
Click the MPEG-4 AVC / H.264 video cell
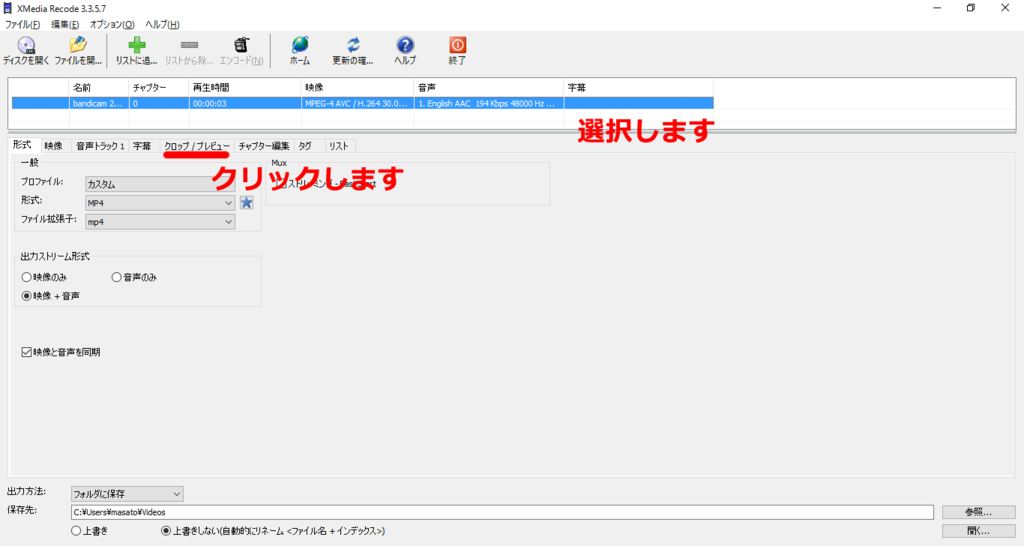[357, 103]
